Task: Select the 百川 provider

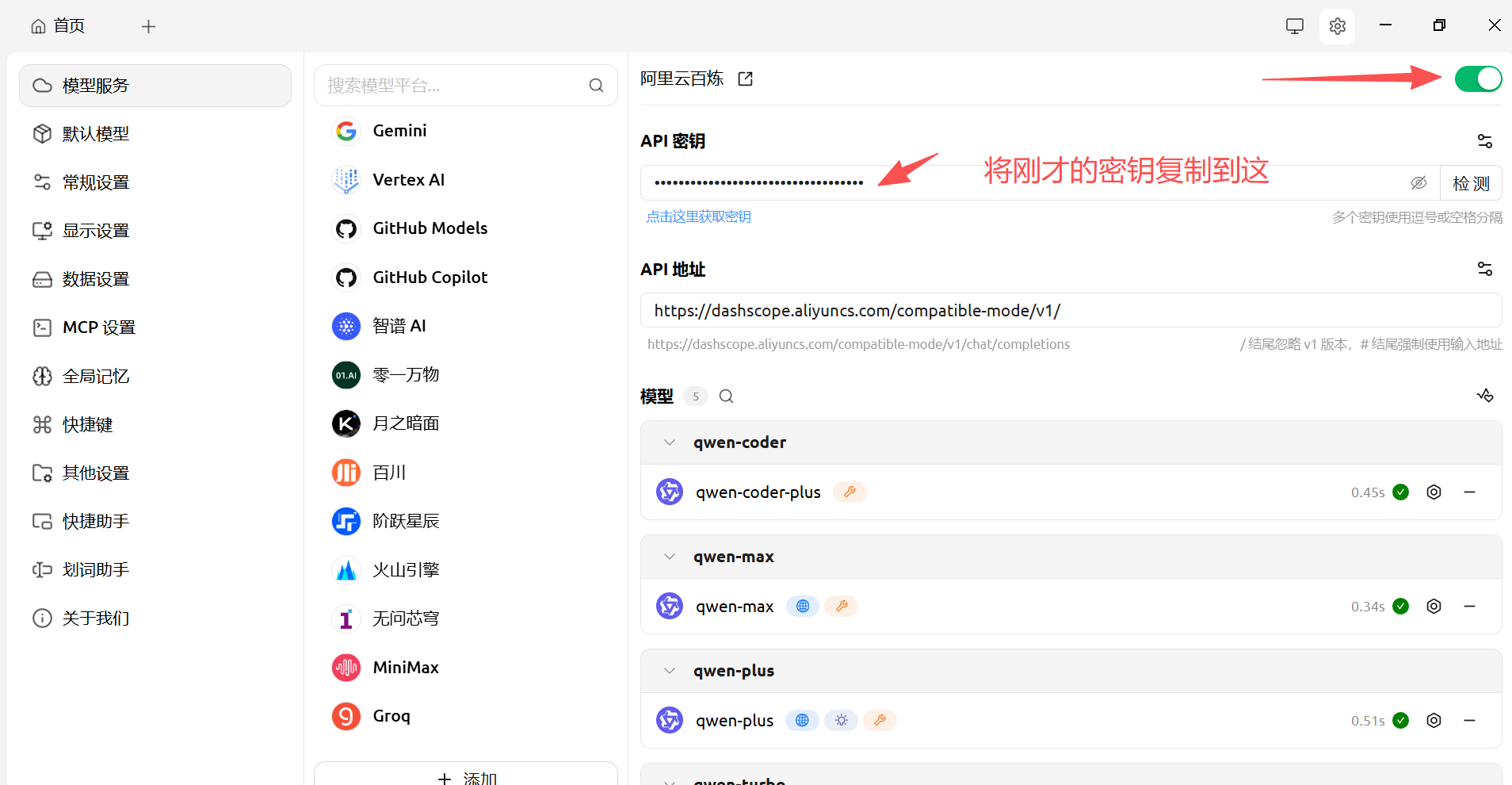Action: (x=466, y=473)
